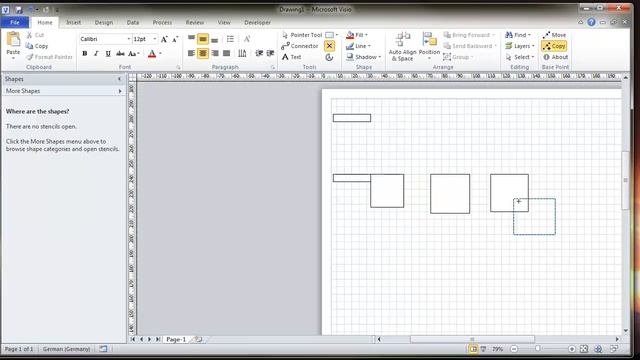640x360 pixels.
Task: Align text to top
Action: pyautogui.click(x=191, y=39)
